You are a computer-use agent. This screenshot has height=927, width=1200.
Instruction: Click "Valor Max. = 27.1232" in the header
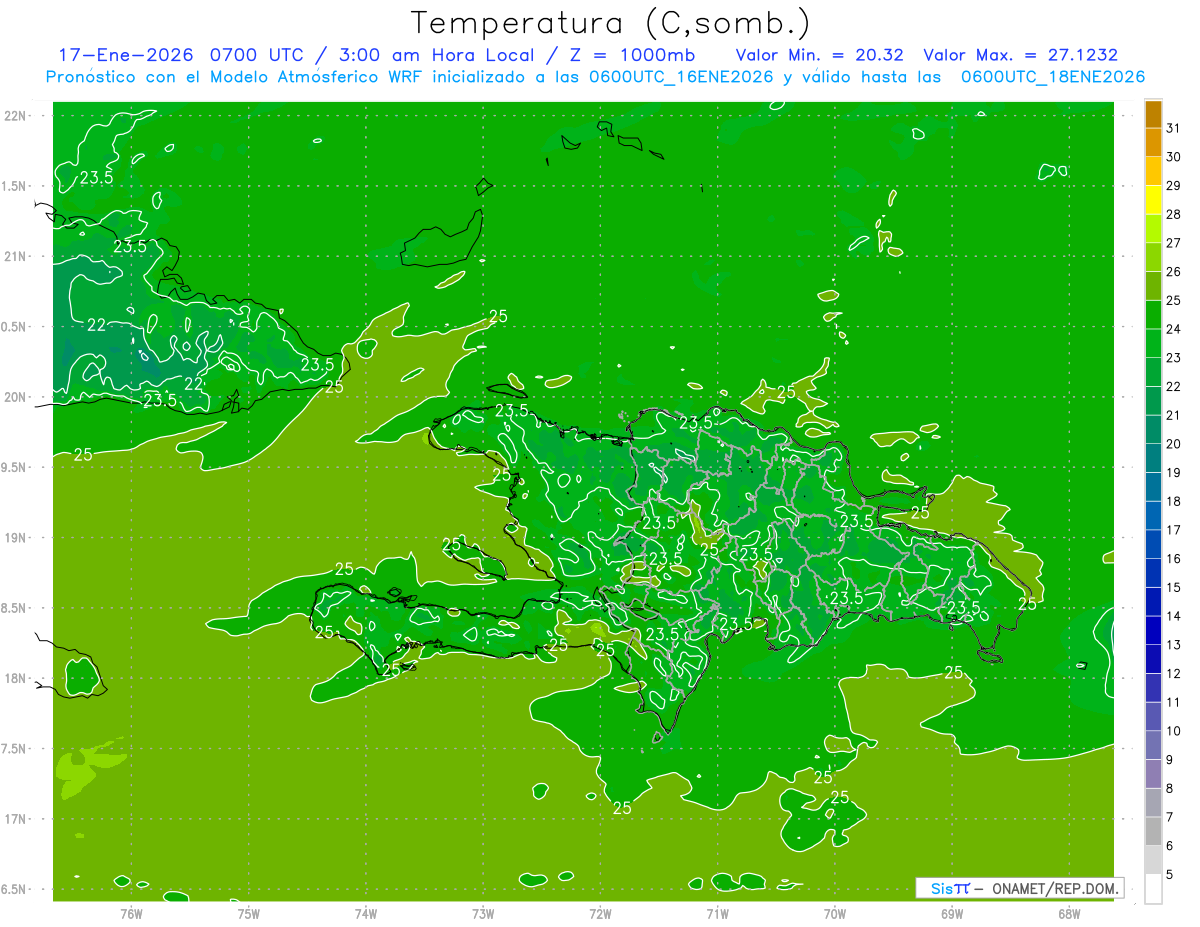click(x=1021, y=55)
